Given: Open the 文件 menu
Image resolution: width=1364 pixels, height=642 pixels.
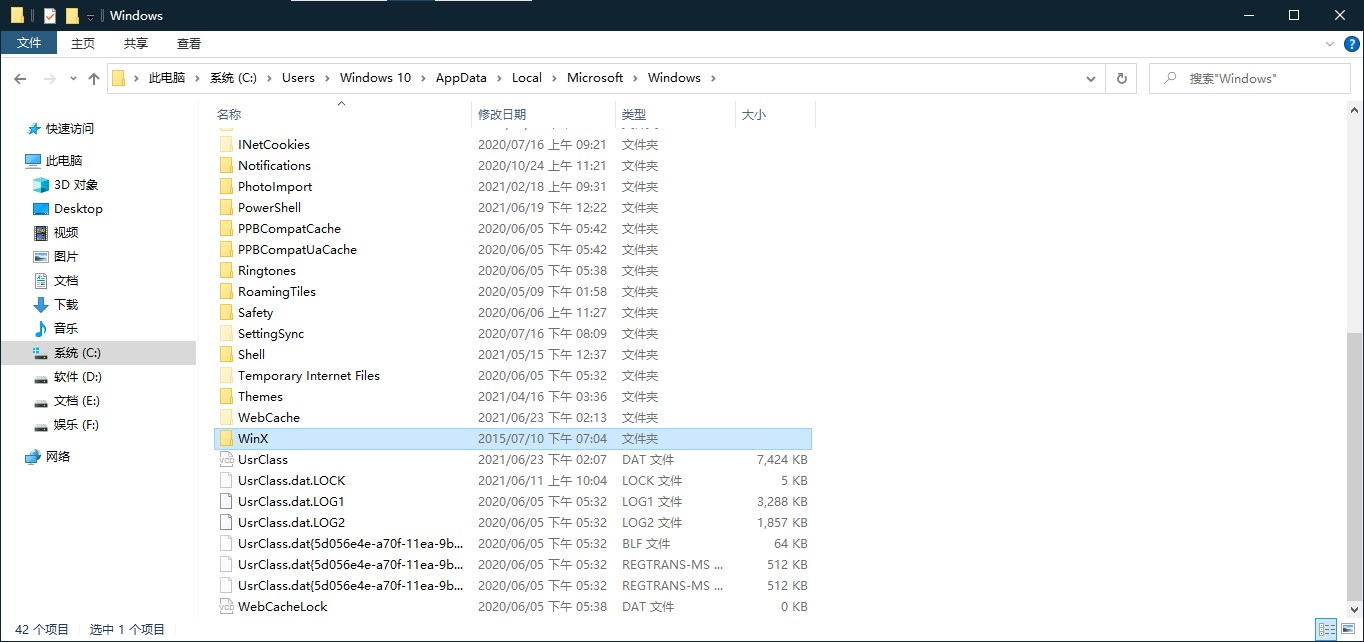Looking at the screenshot, I should [x=29, y=43].
